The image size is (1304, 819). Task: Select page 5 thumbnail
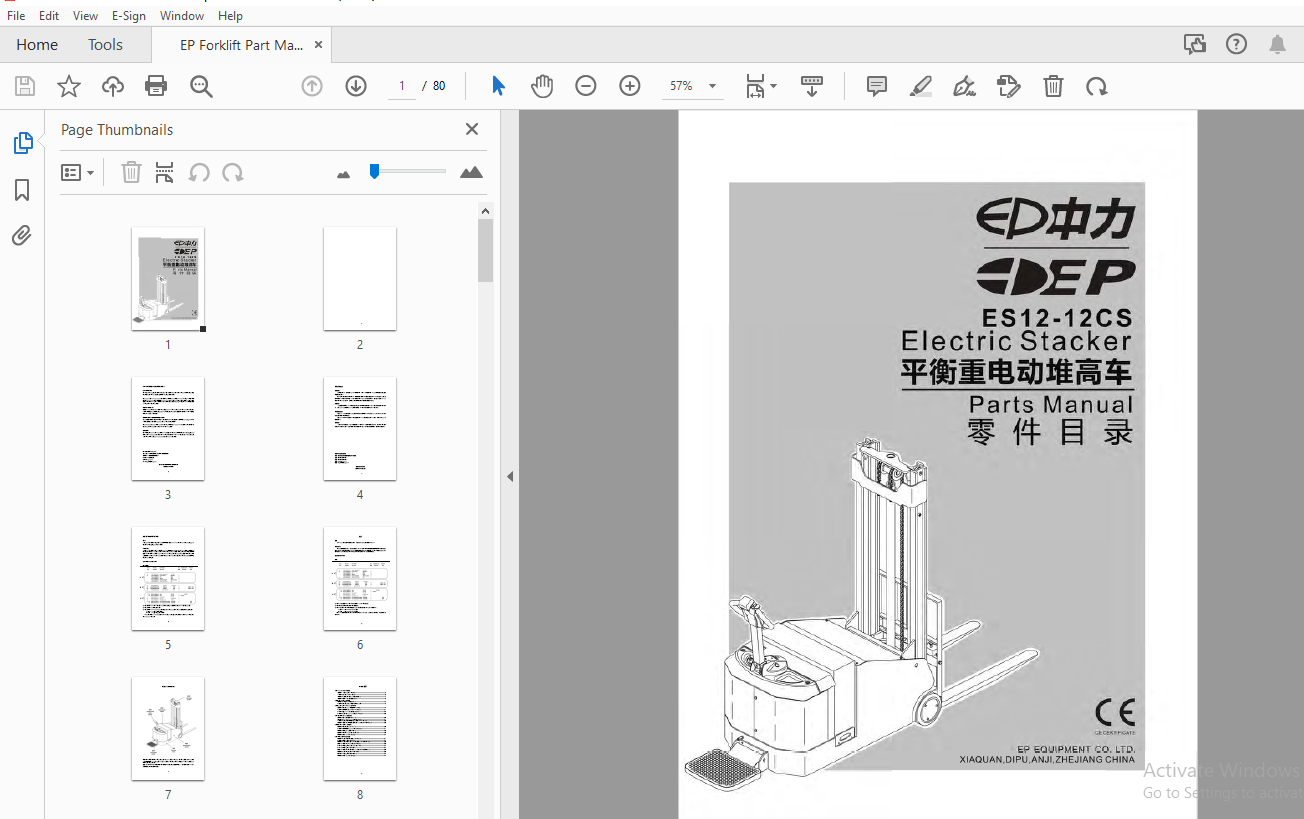168,579
